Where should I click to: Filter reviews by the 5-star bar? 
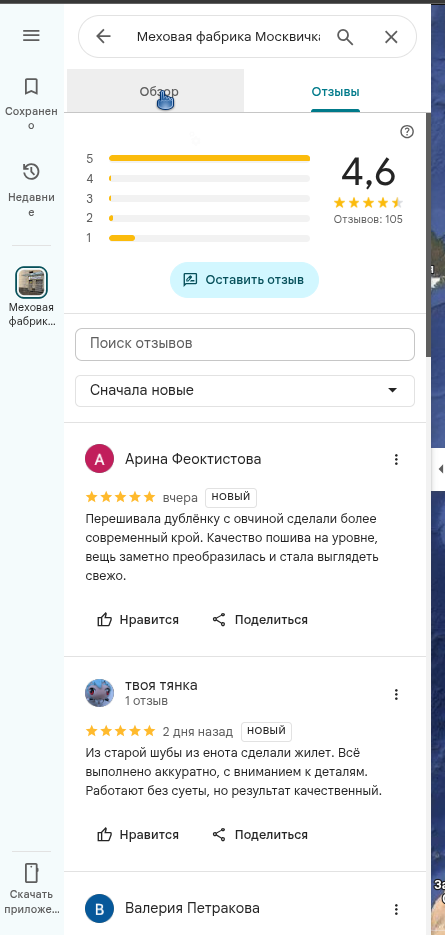[209, 159]
